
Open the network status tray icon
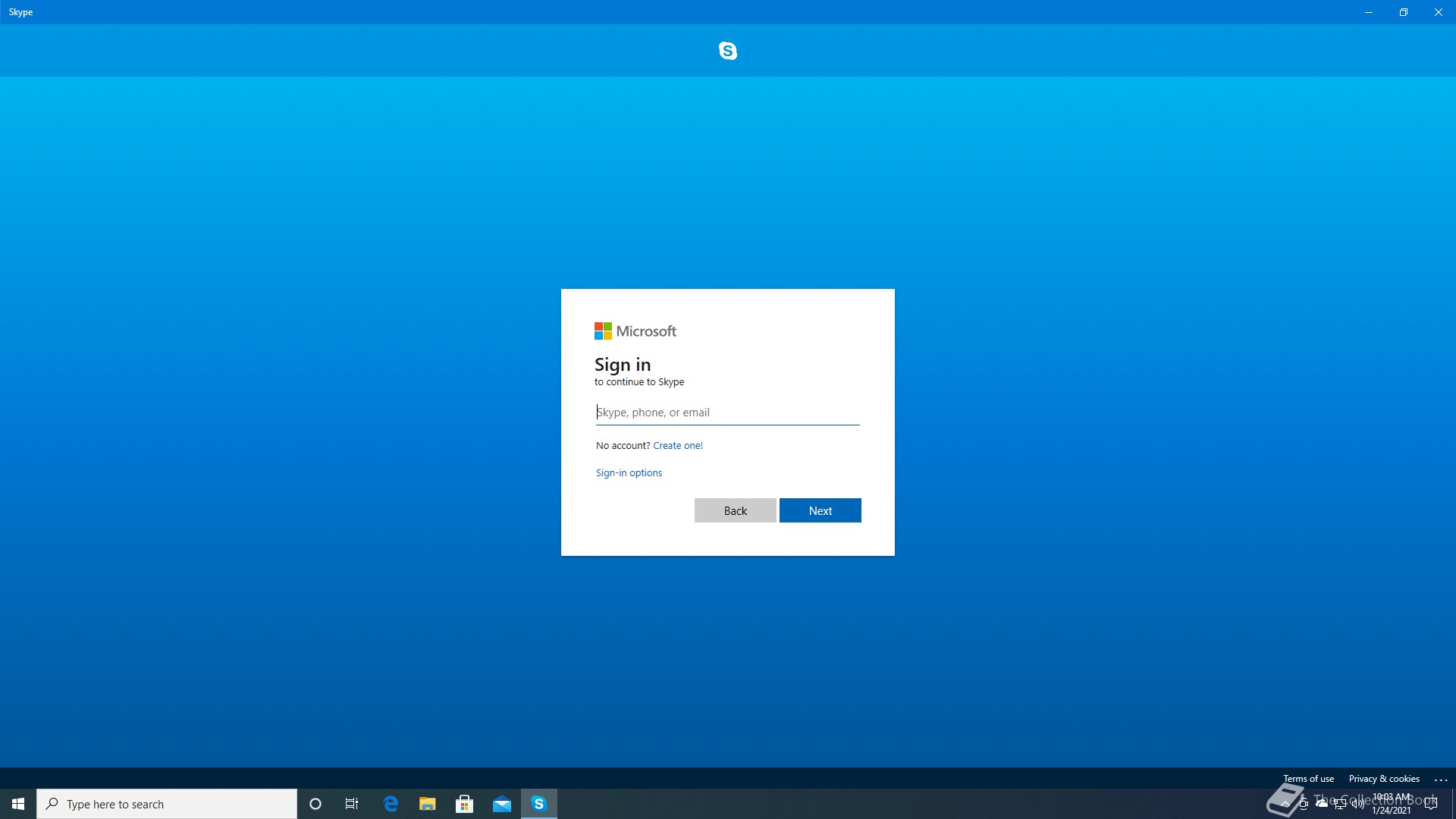pyautogui.click(x=1340, y=804)
